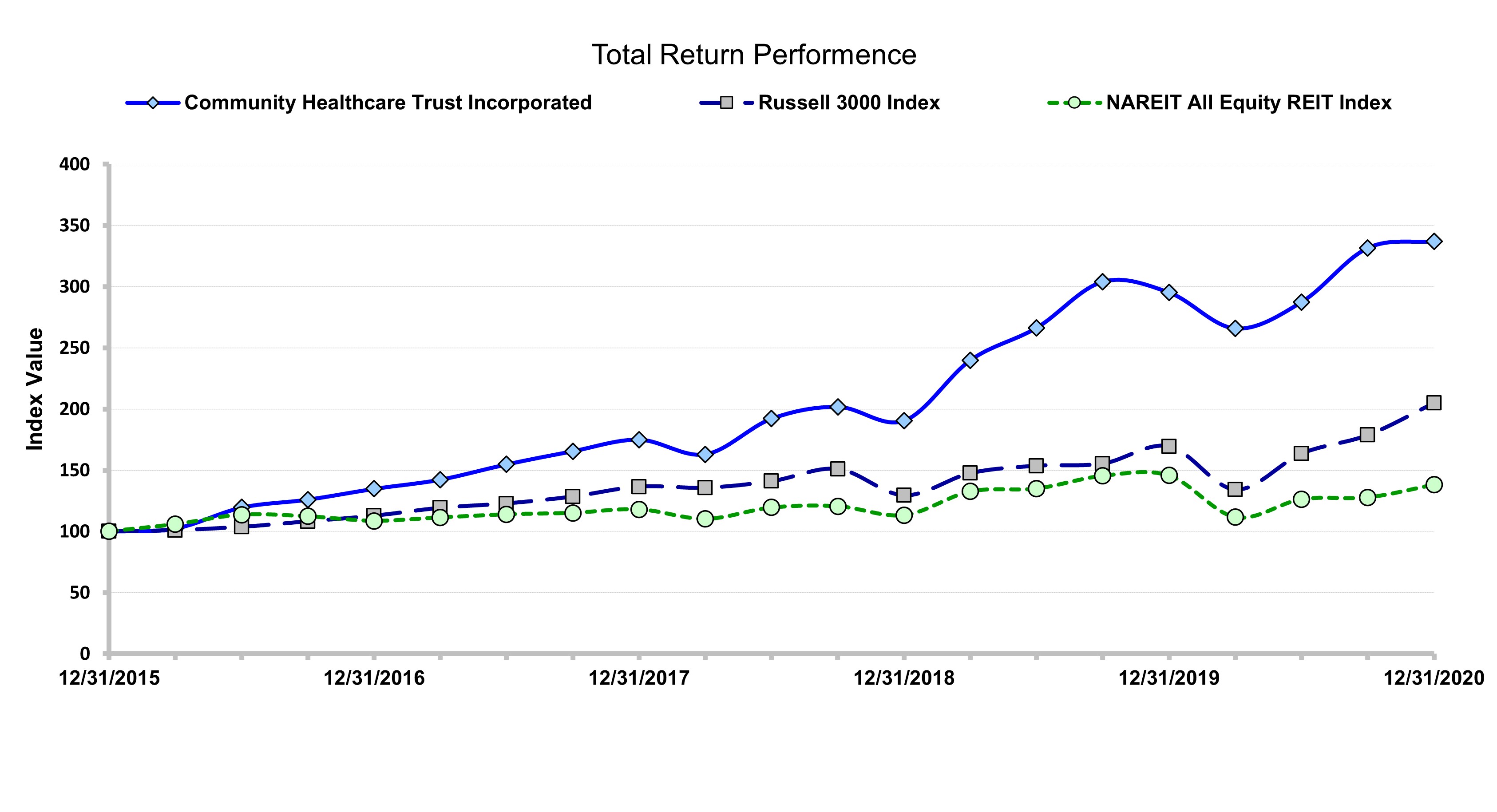Click the 400 y-axis value label
The width and height of the screenshot is (1497, 812).
click(x=75, y=165)
